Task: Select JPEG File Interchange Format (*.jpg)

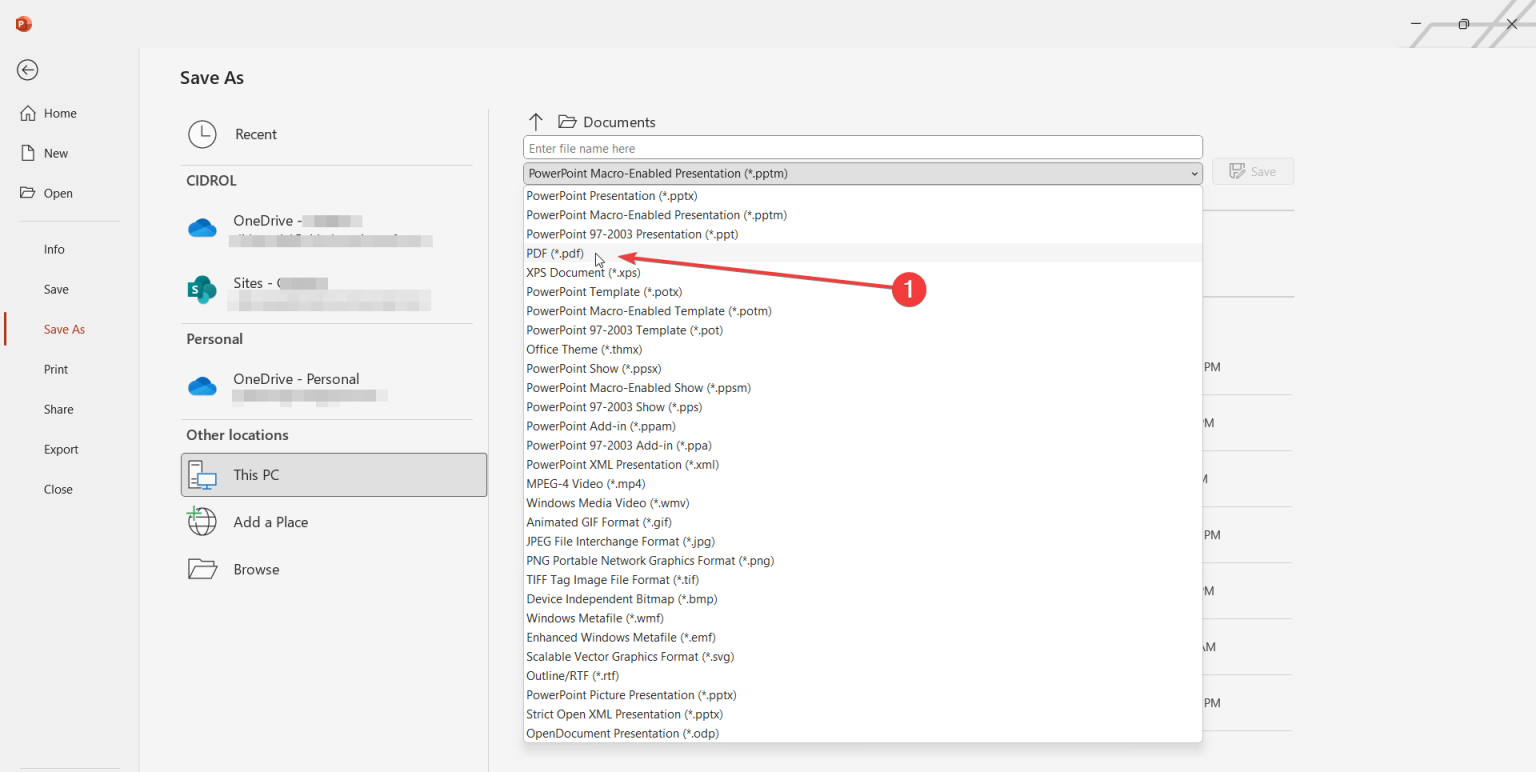Action: coord(862,541)
